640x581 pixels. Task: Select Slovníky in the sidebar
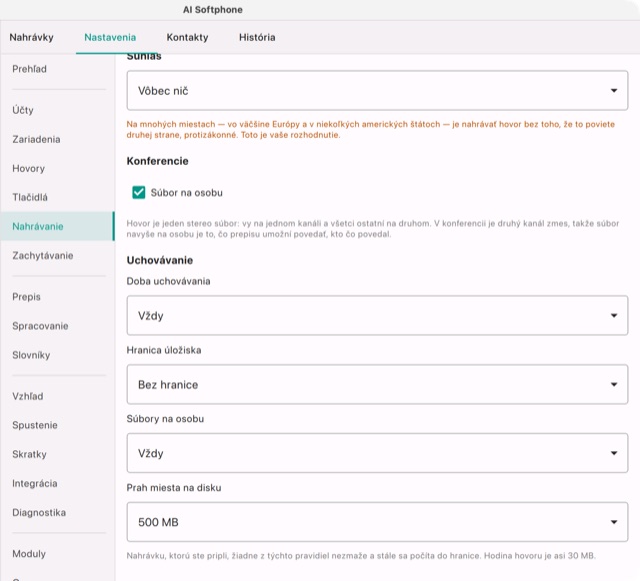(x=57, y=355)
